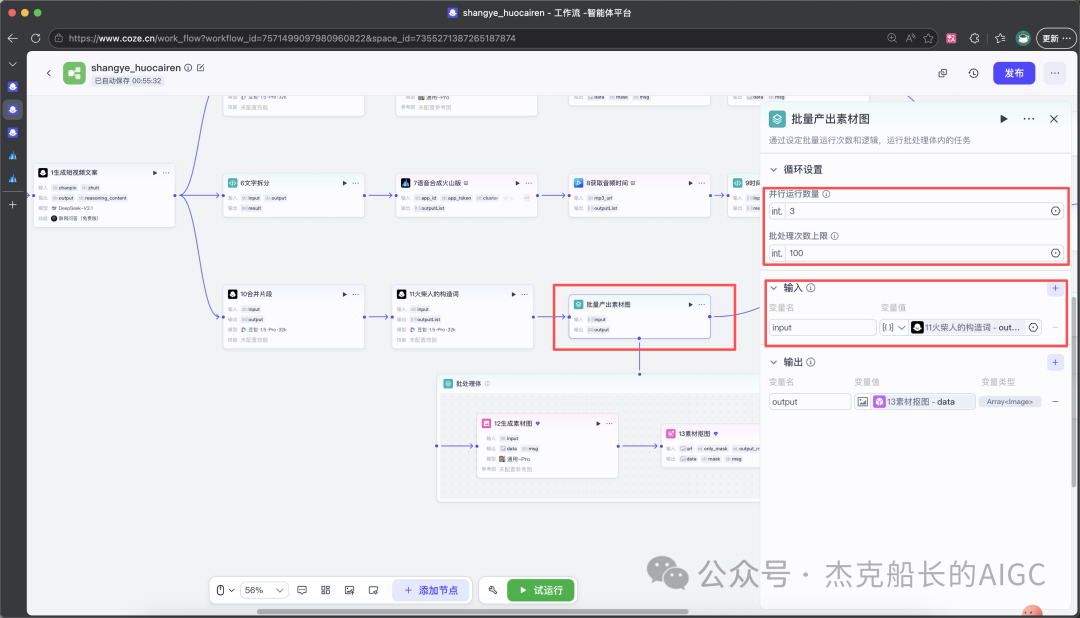This screenshot has height=618, width=1080.
Task: Open the input variable type dropdown
Action: [893, 328]
